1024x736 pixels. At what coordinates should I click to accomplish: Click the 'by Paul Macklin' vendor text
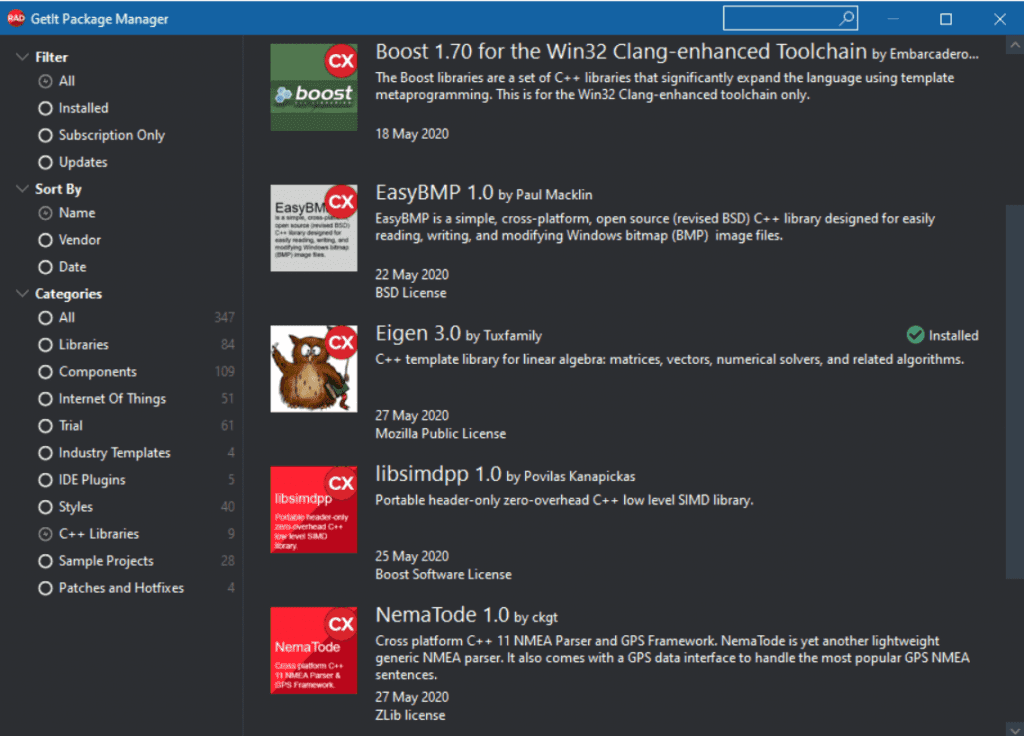(x=545, y=195)
